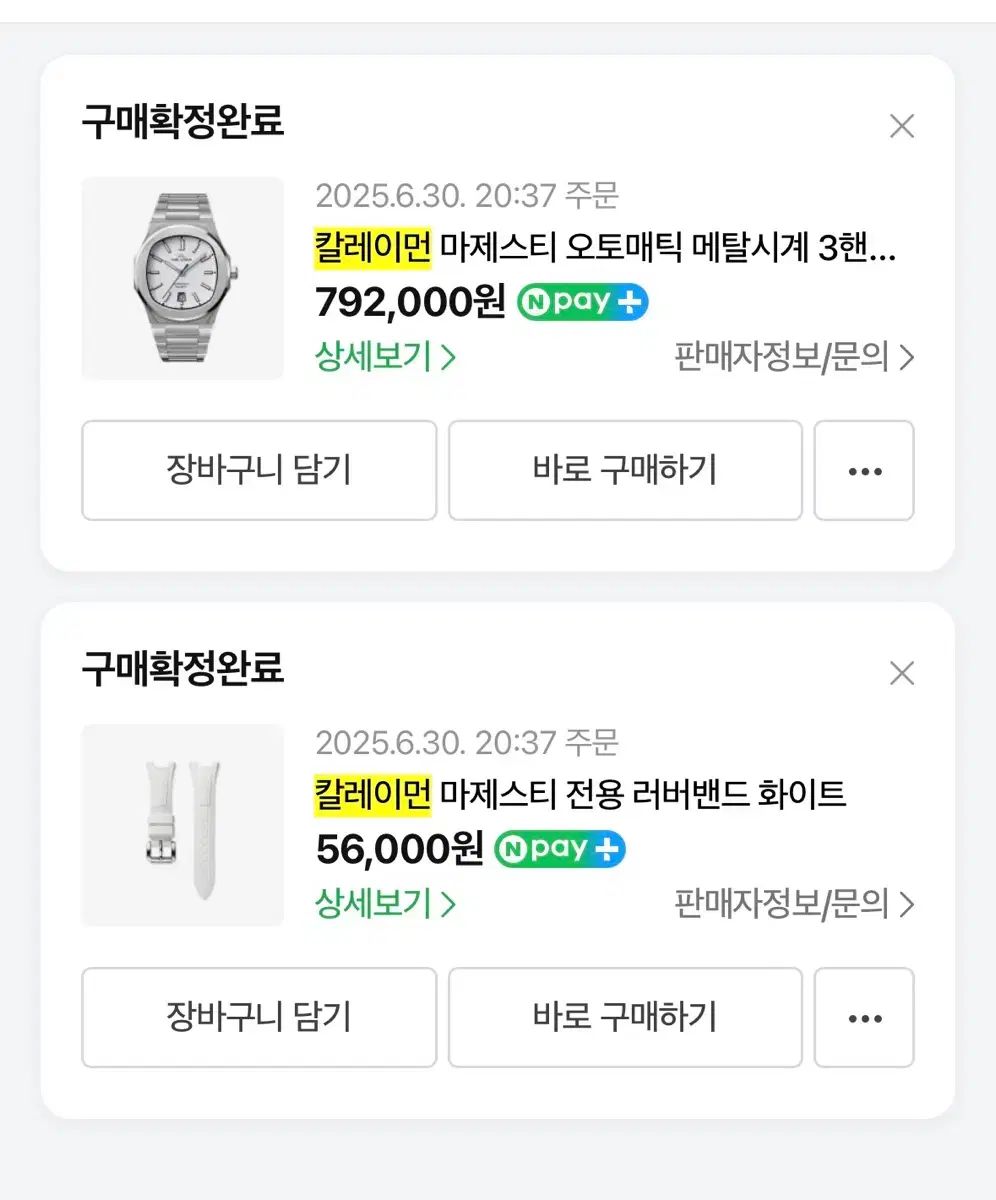Dismiss the watch order card with X

902,127
